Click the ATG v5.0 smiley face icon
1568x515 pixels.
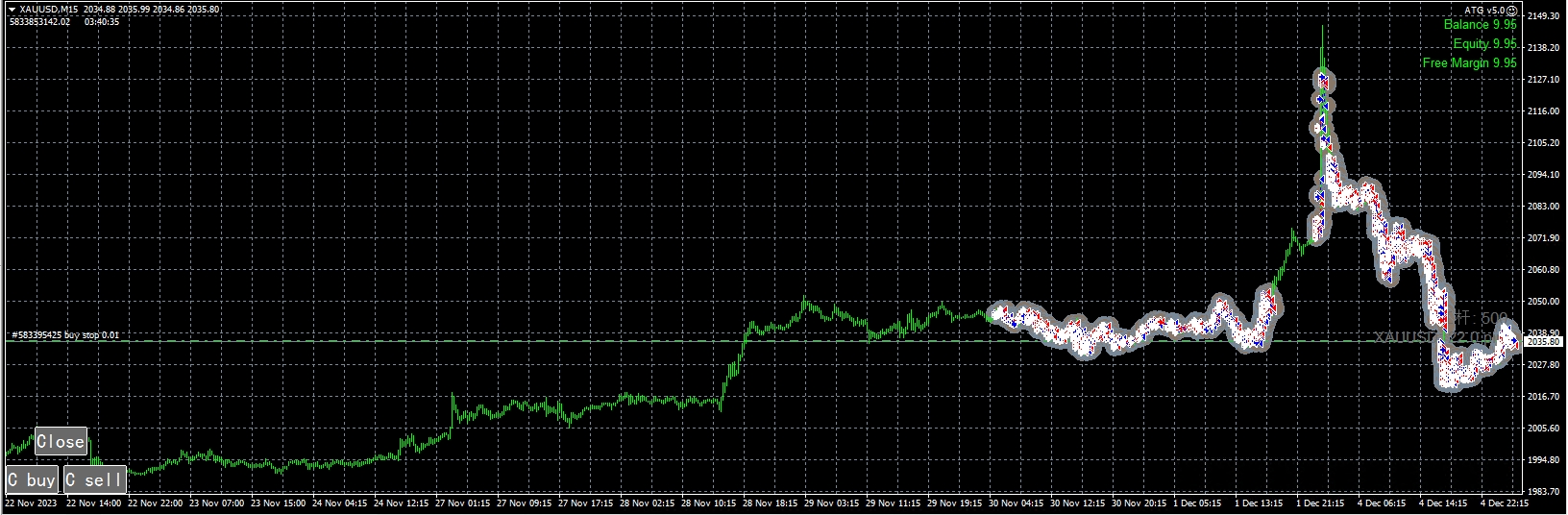click(1512, 10)
